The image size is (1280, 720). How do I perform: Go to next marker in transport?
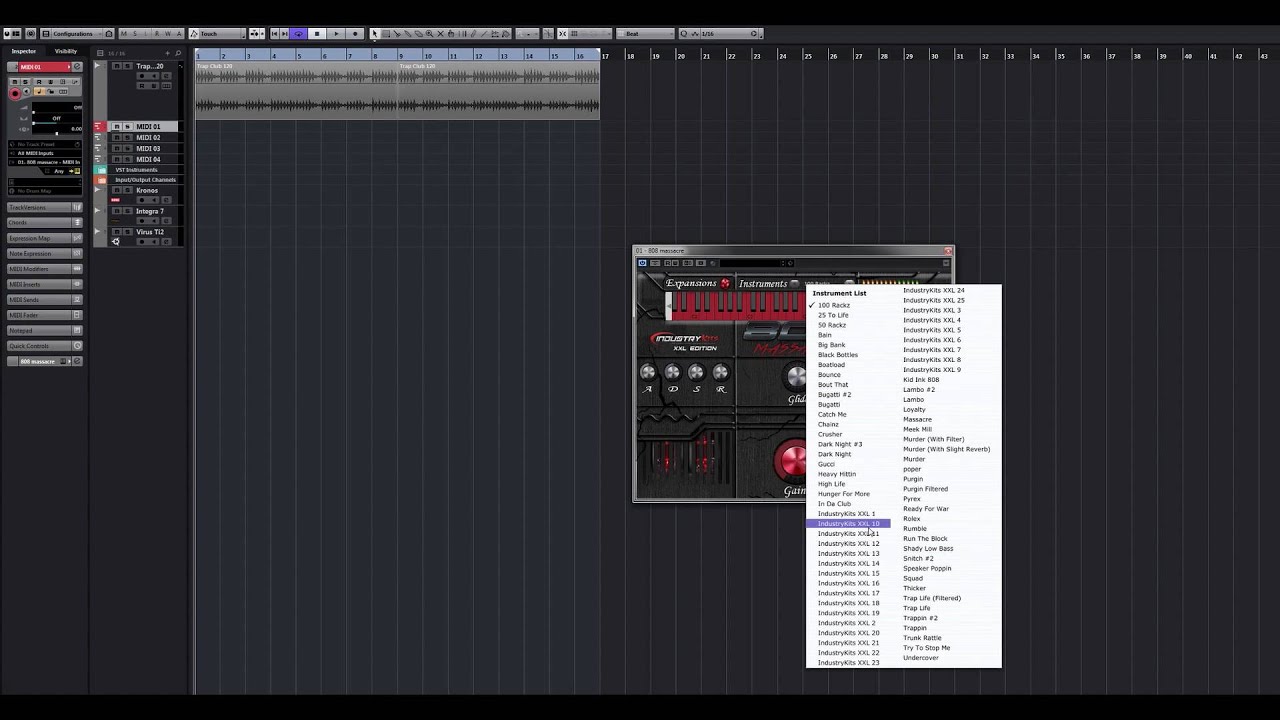click(284, 34)
